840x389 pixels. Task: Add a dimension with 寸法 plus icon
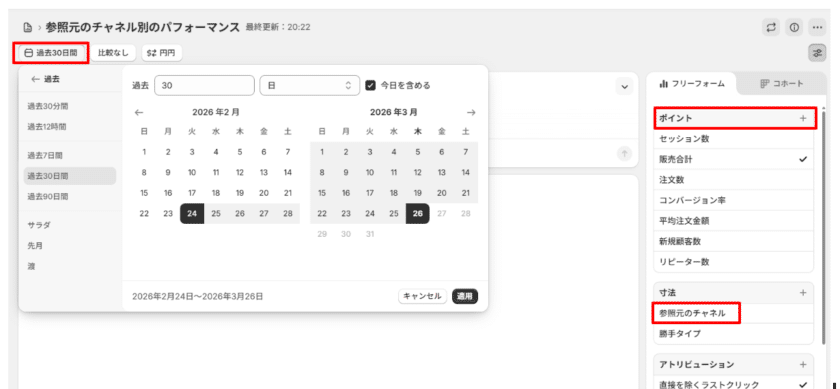tap(803, 293)
